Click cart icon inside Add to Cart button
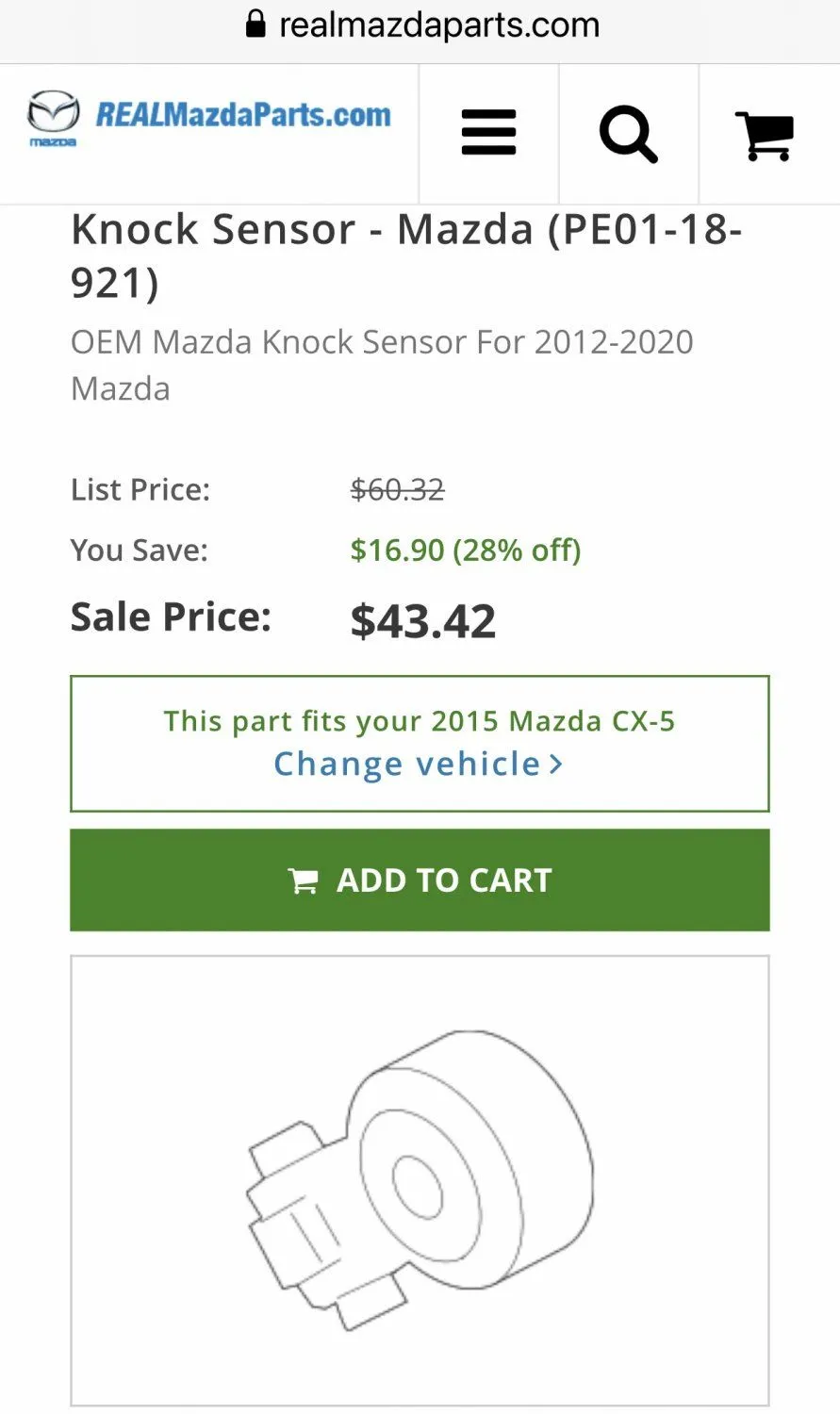Viewport: 840px width, 1414px height. coord(303,881)
